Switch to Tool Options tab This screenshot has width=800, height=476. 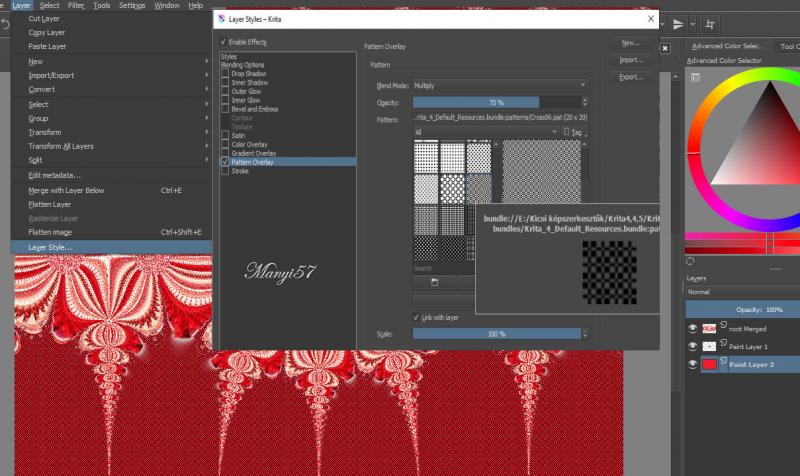(x=789, y=45)
